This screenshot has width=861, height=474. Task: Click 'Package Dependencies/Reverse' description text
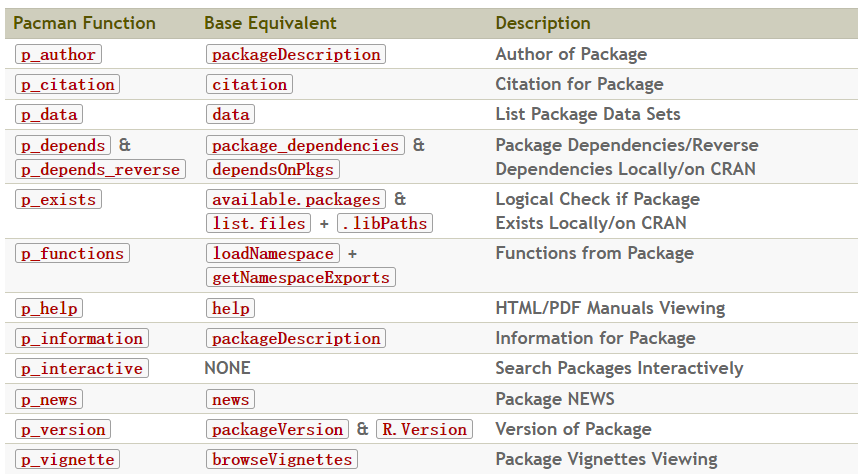pyautogui.click(x=627, y=145)
